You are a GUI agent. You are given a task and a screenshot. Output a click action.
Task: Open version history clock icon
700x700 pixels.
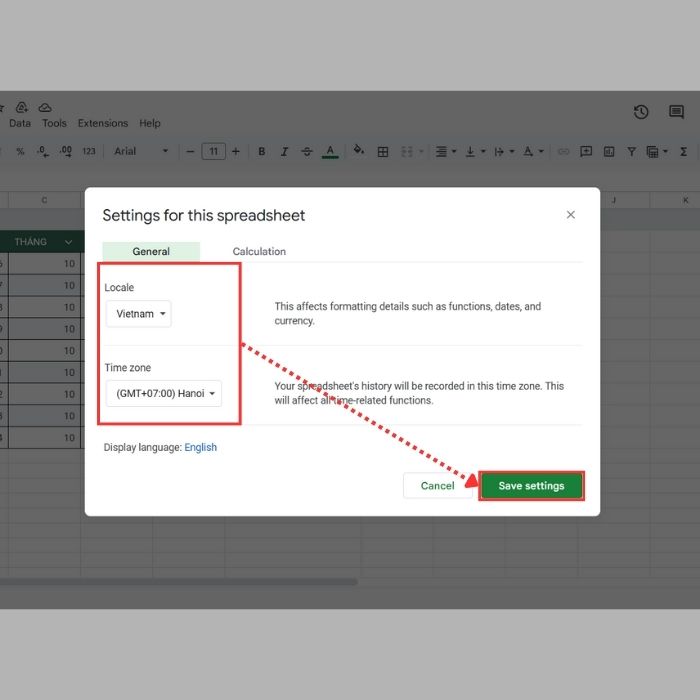641,112
